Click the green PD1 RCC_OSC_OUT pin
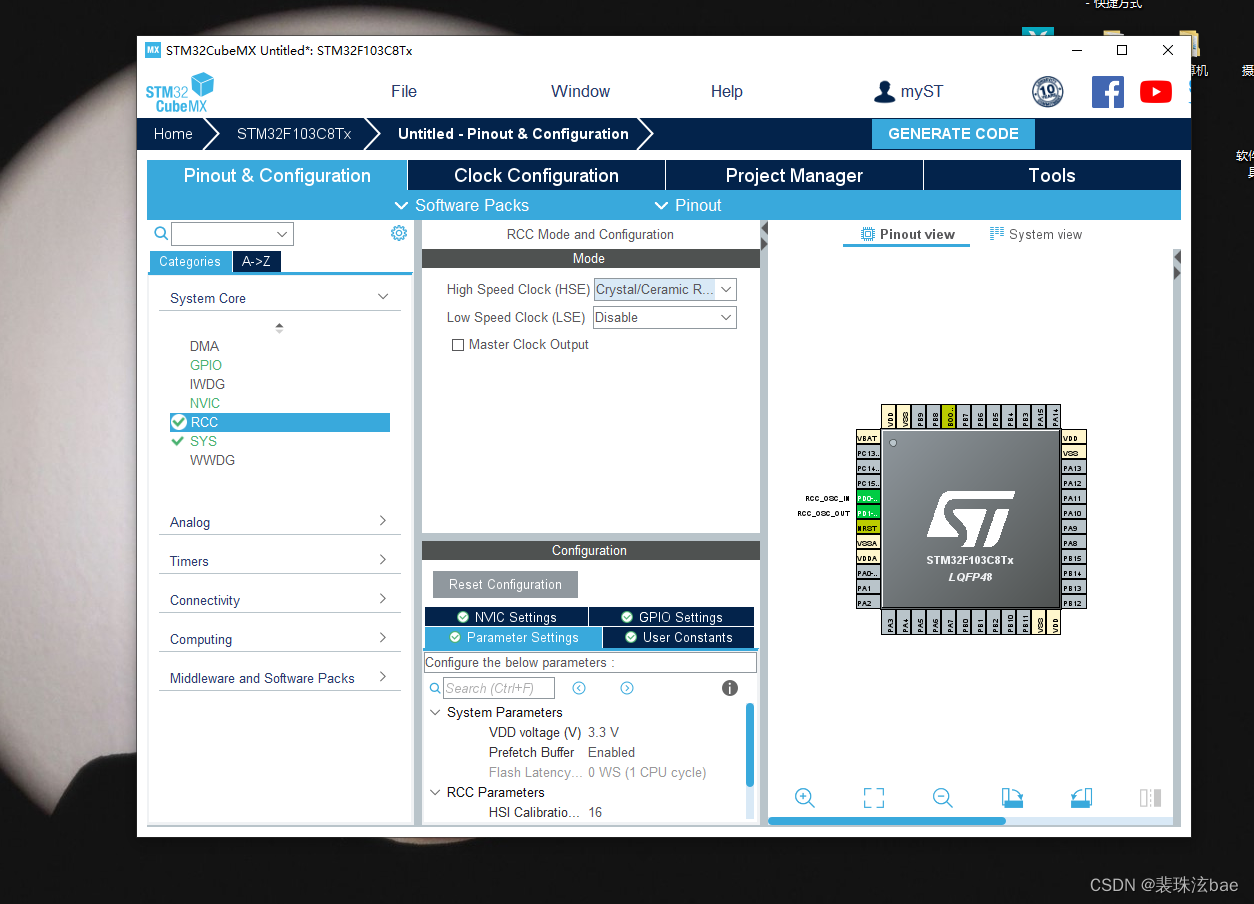 tap(868, 513)
